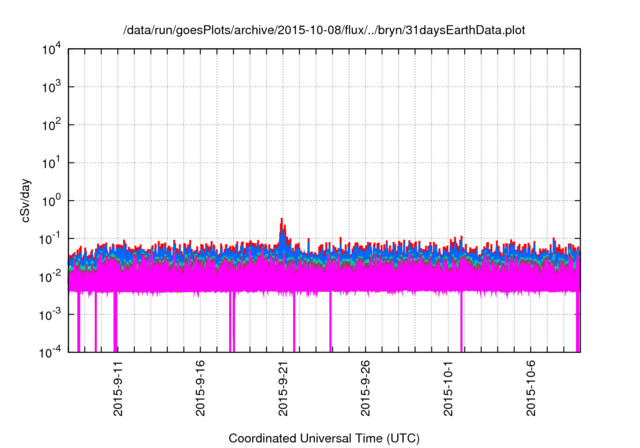Click the 2015-9-16 date tick label

[x=200, y=388]
